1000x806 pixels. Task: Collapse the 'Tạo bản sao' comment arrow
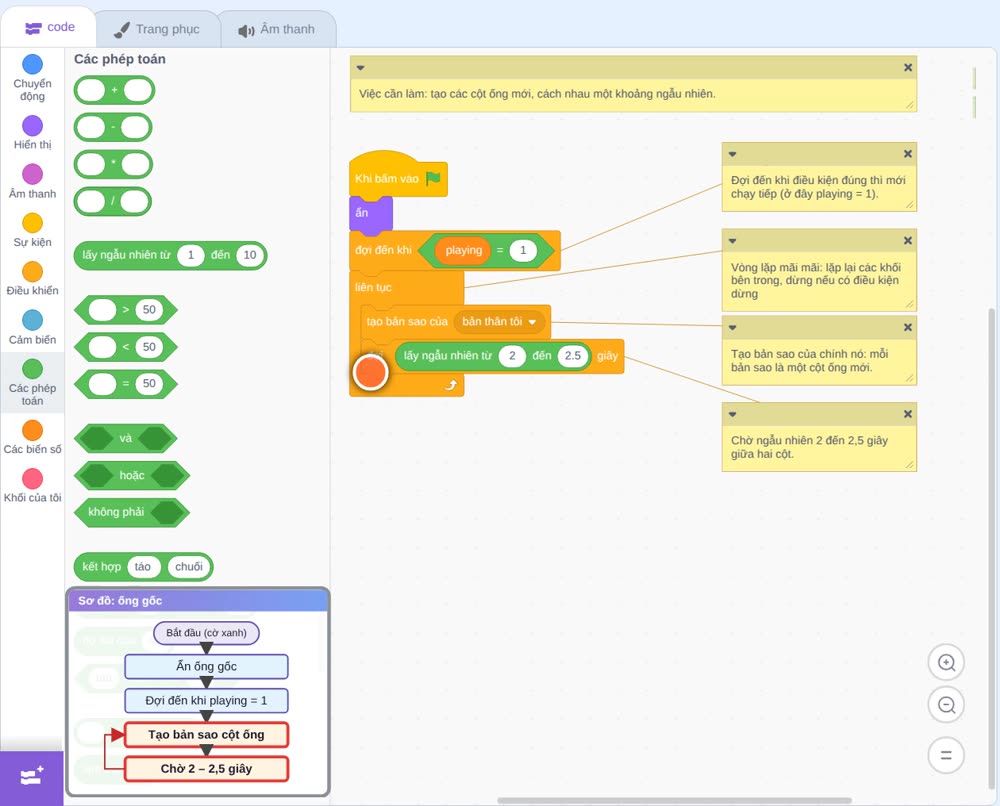click(x=733, y=328)
